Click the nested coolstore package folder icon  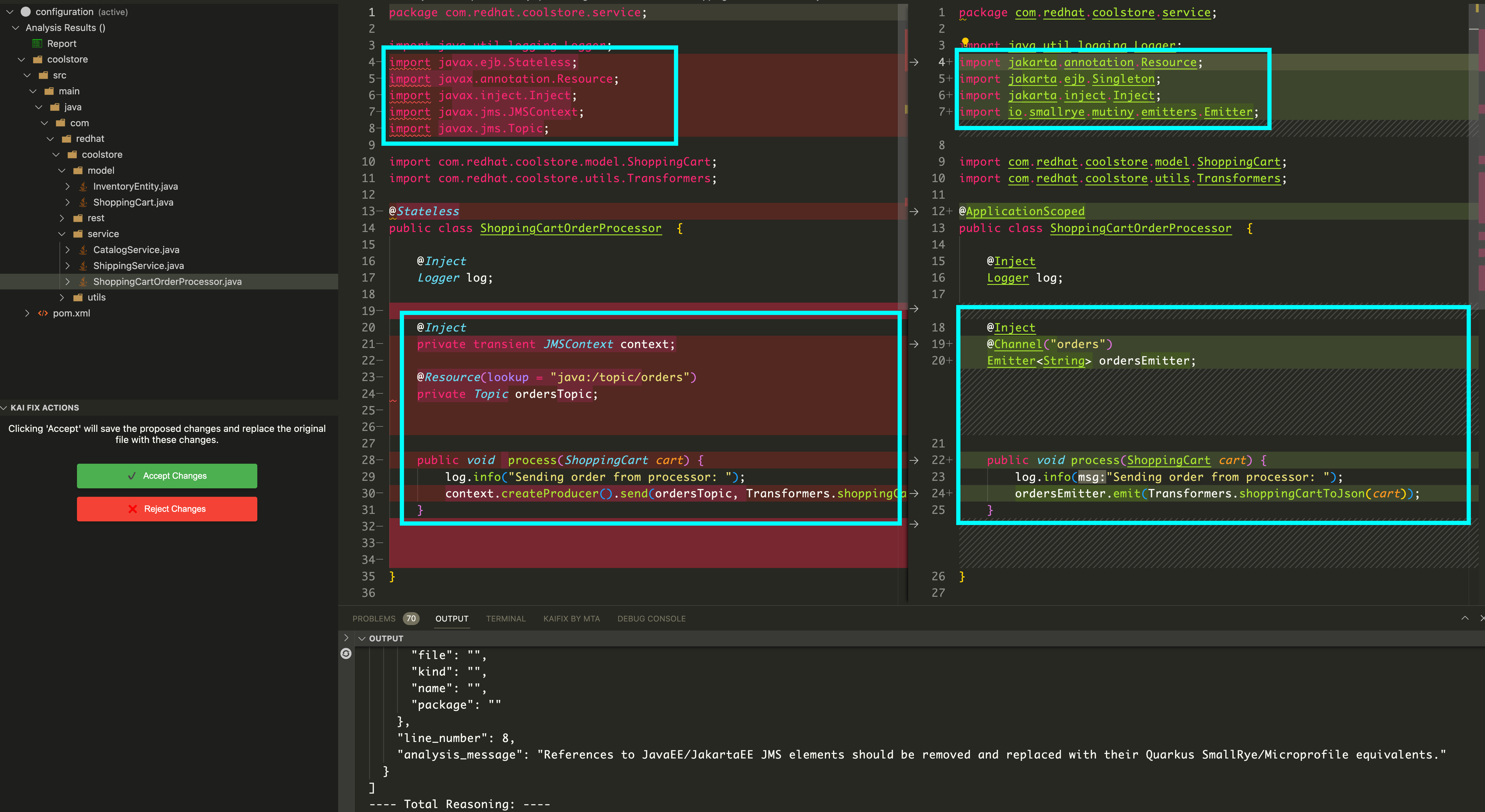[x=72, y=155]
